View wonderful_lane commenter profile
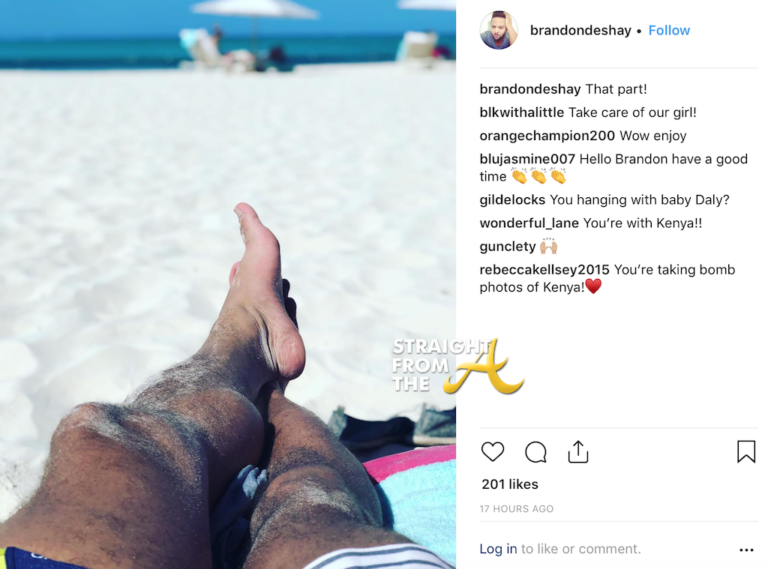Image resolution: width=768 pixels, height=569 pixels. coord(529,223)
